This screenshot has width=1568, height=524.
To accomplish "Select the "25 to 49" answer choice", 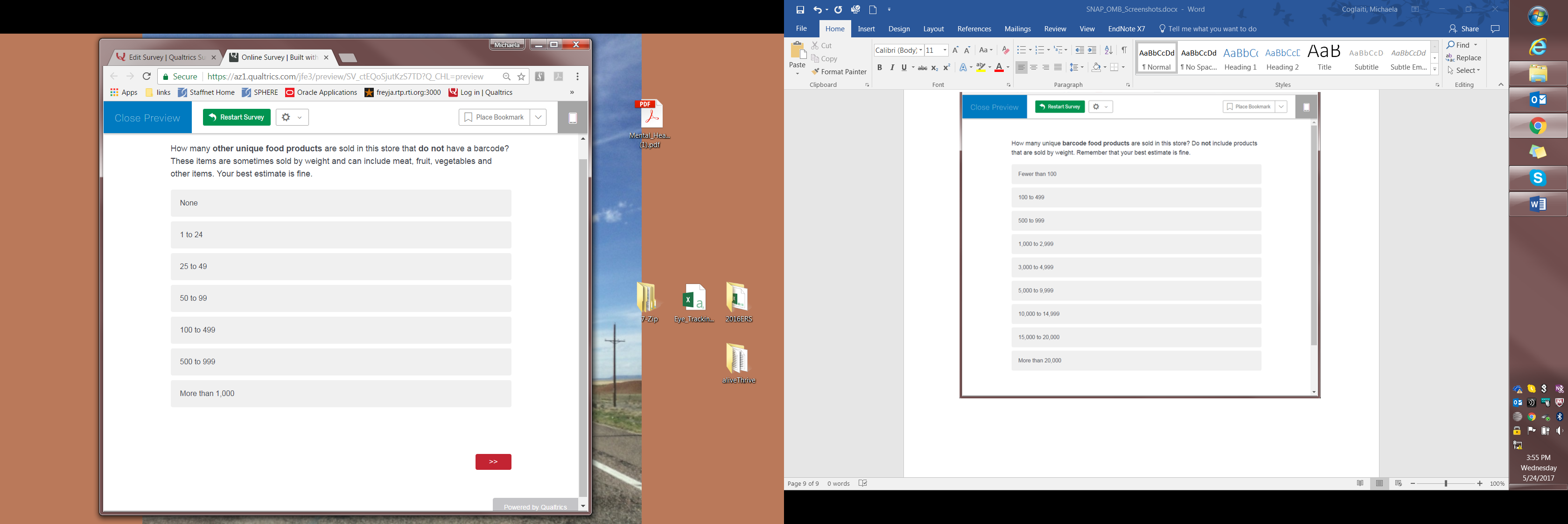I will coord(341,267).
